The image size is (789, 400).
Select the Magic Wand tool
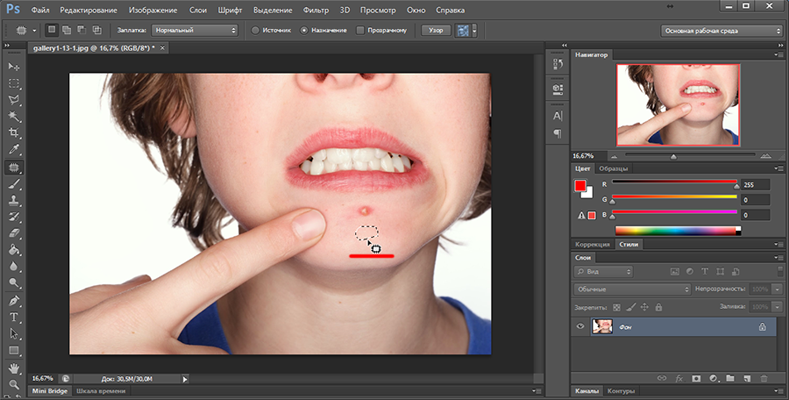[14, 117]
